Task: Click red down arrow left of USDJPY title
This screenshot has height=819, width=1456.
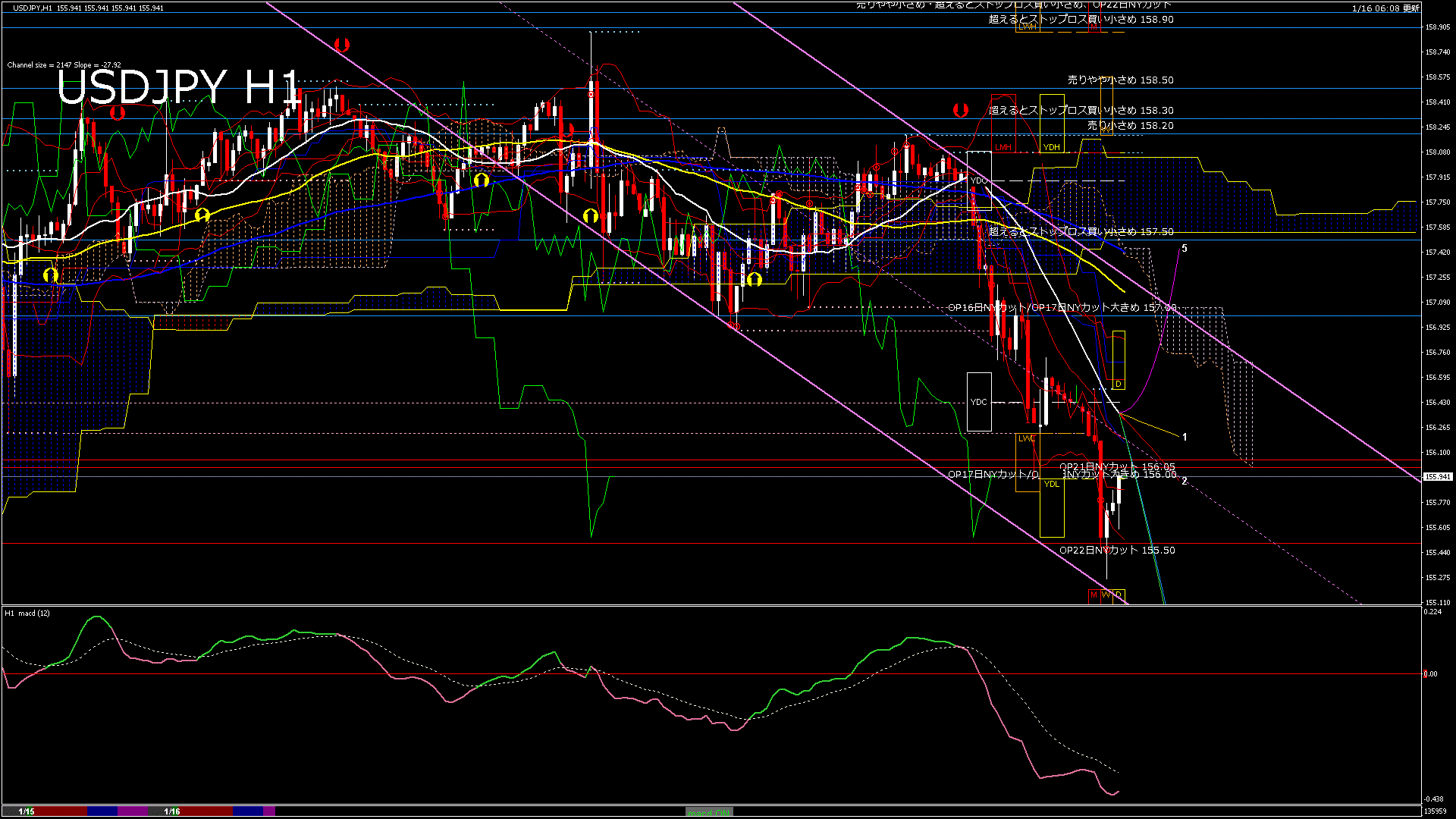Action: 117,113
